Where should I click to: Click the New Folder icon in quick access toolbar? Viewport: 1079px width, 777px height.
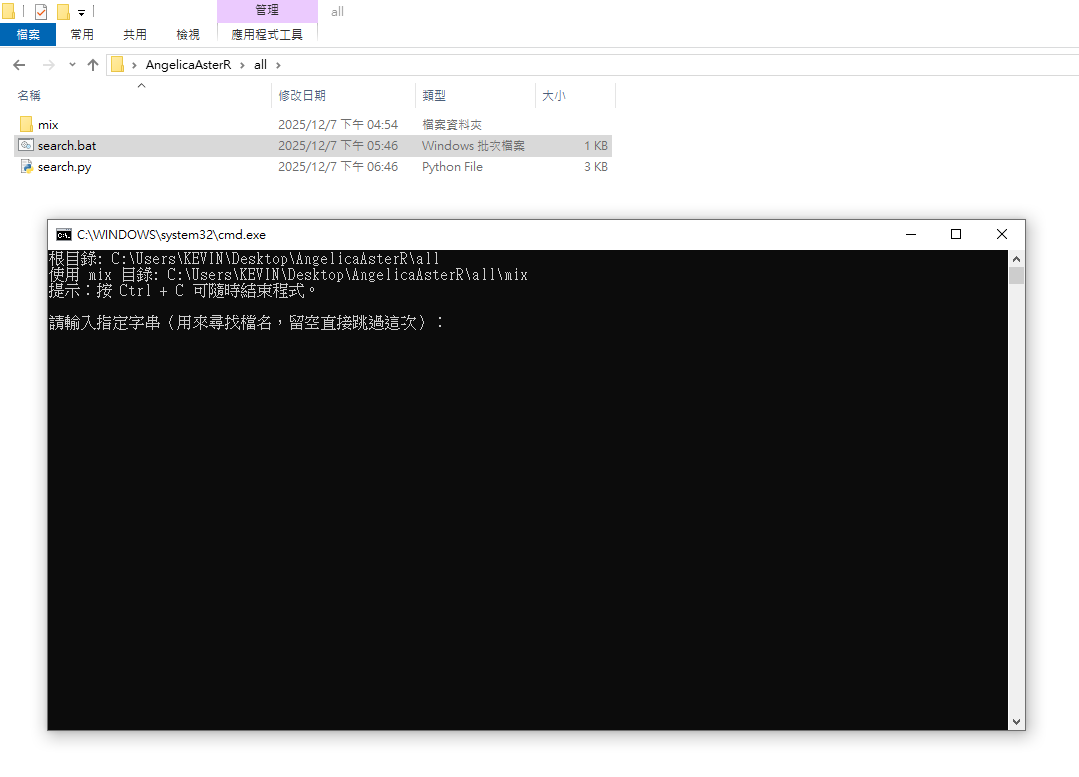pyautogui.click(x=63, y=12)
